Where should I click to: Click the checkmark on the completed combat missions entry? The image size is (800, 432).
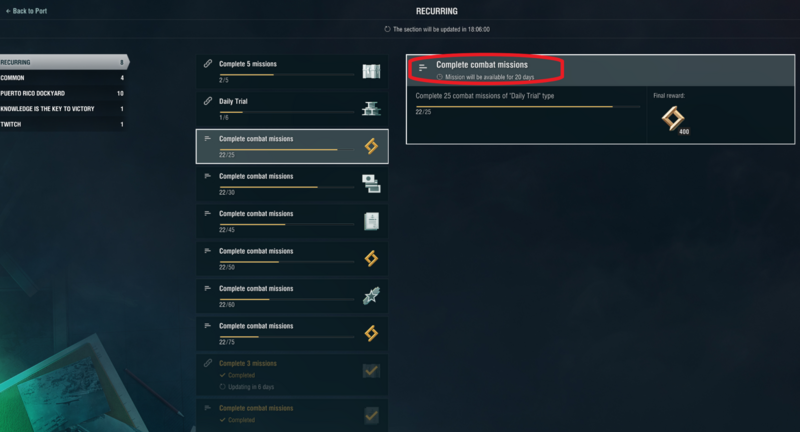pos(371,415)
